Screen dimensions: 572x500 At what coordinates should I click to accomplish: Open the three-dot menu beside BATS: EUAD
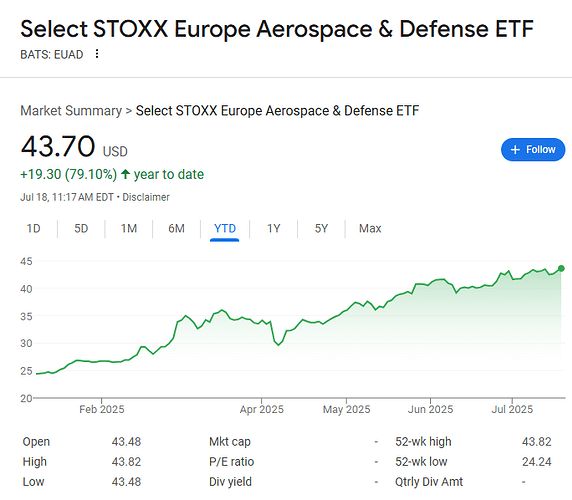[x=97, y=54]
